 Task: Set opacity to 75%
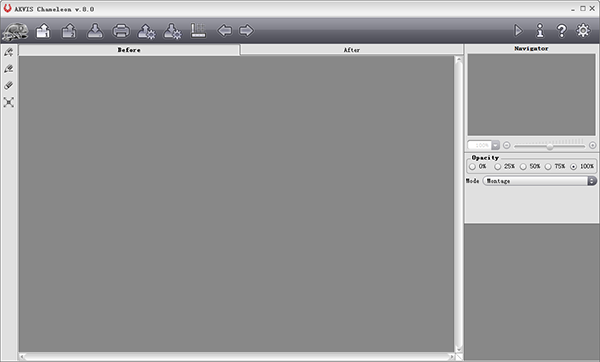(548, 167)
